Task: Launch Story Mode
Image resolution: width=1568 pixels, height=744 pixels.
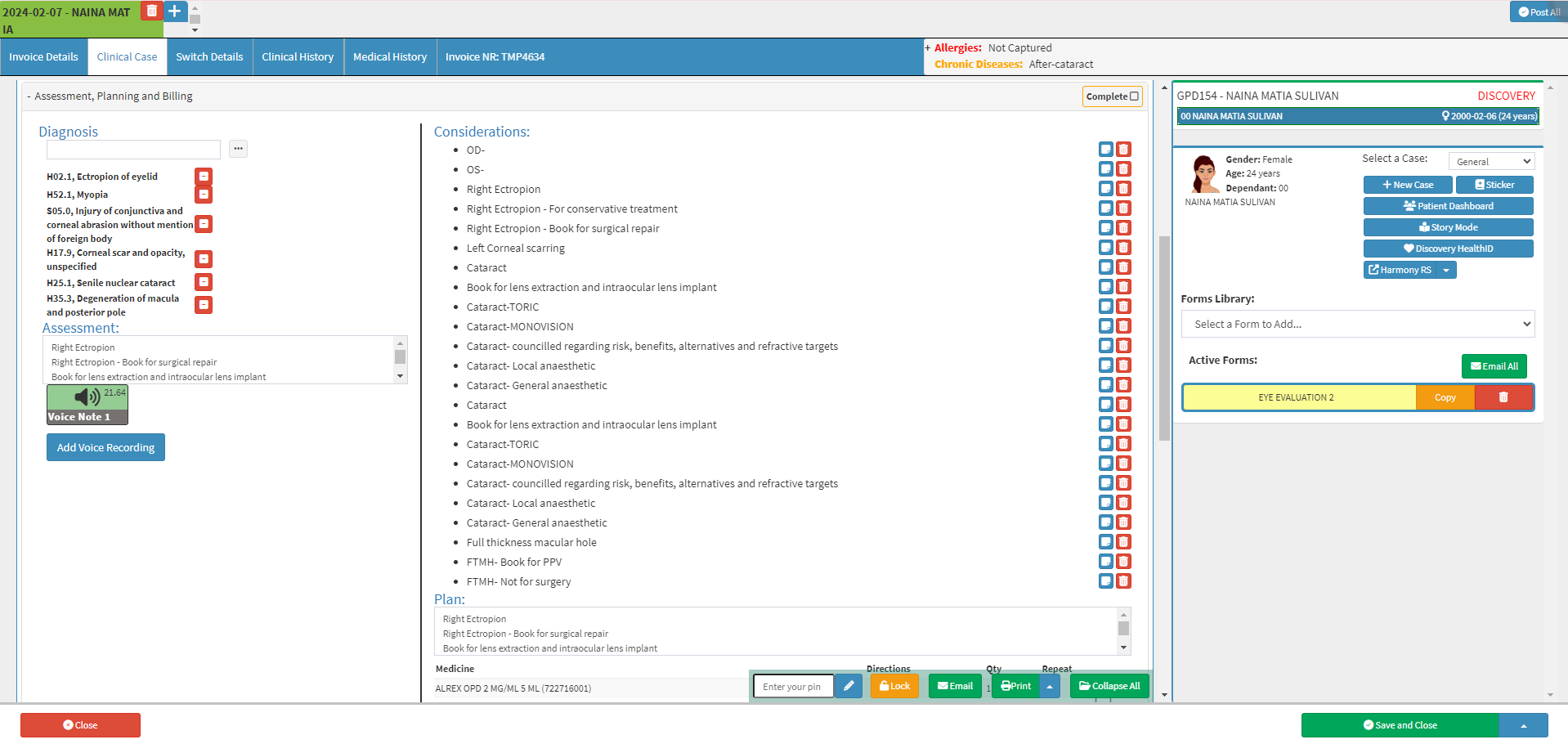Action: click(1448, 227)
